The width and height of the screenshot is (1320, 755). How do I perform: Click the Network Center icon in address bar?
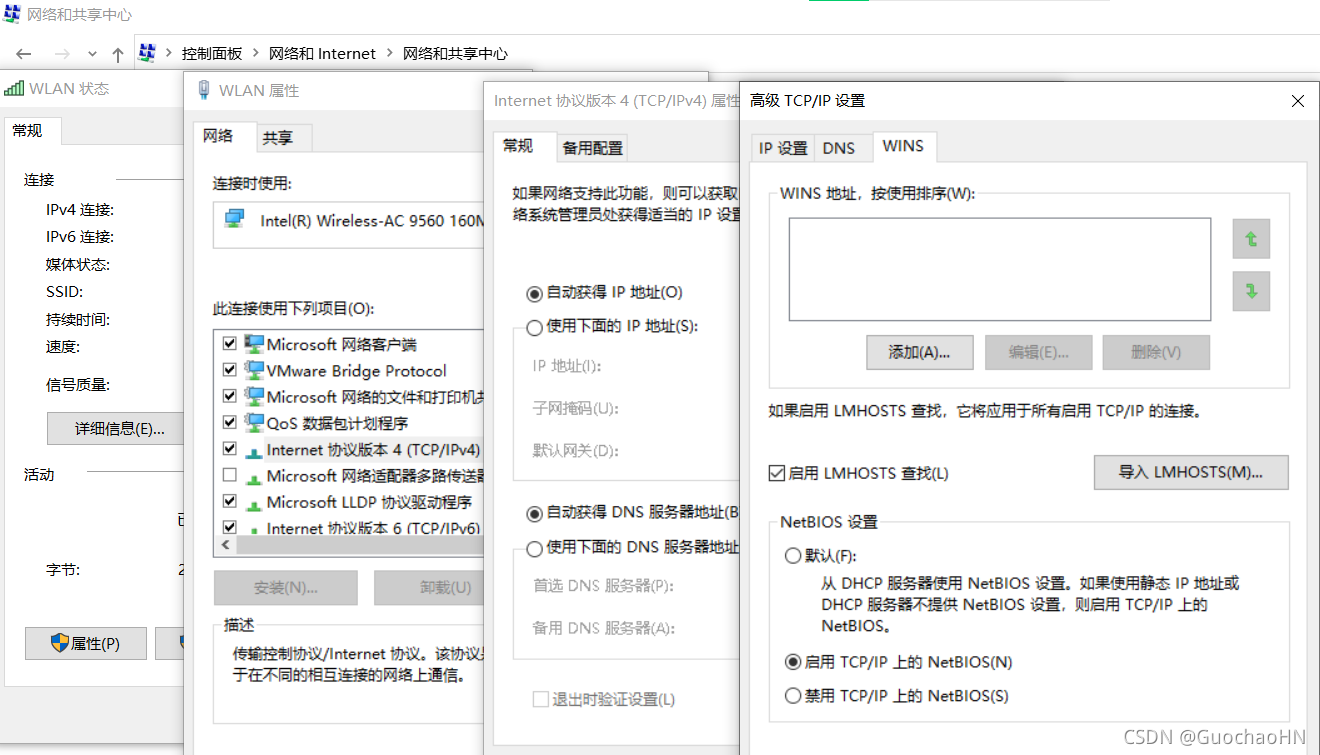(x=147, y=53)
